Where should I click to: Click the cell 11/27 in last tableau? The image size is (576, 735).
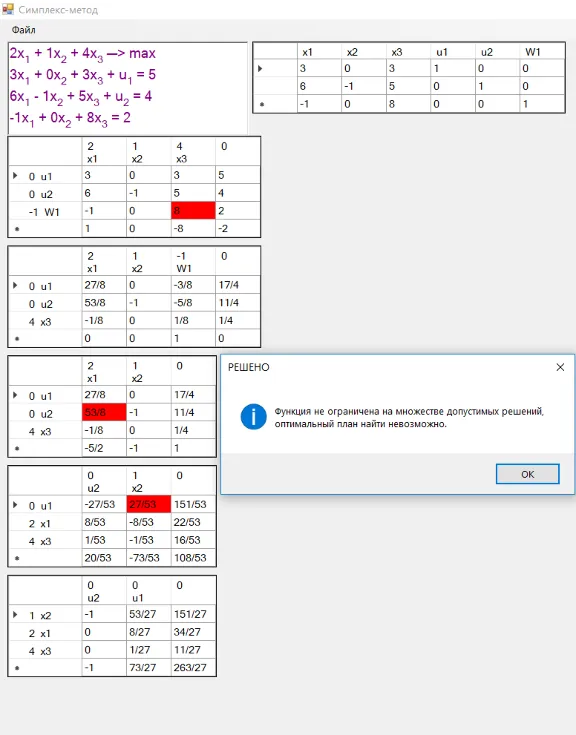pyautogui.click(x=193, y=650)
